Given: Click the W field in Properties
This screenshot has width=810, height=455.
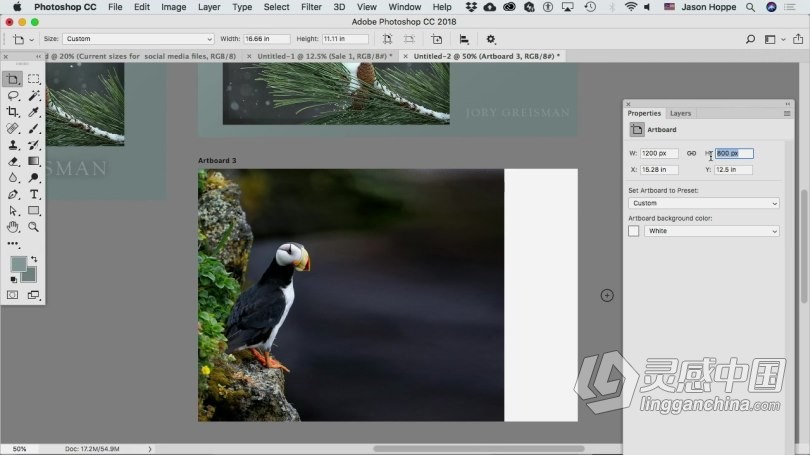Looking at the screenshot, I should point(659,153).
